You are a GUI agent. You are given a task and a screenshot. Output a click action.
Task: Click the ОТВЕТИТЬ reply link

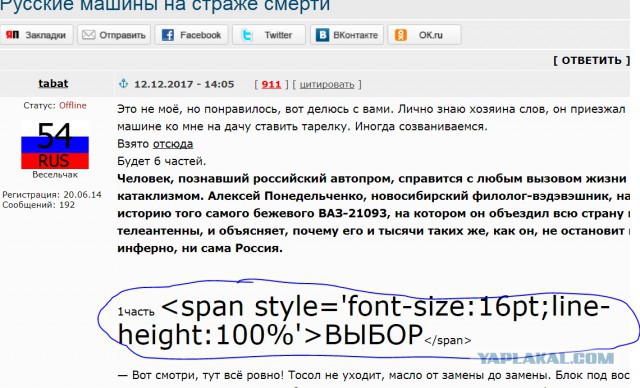(592, 60)
